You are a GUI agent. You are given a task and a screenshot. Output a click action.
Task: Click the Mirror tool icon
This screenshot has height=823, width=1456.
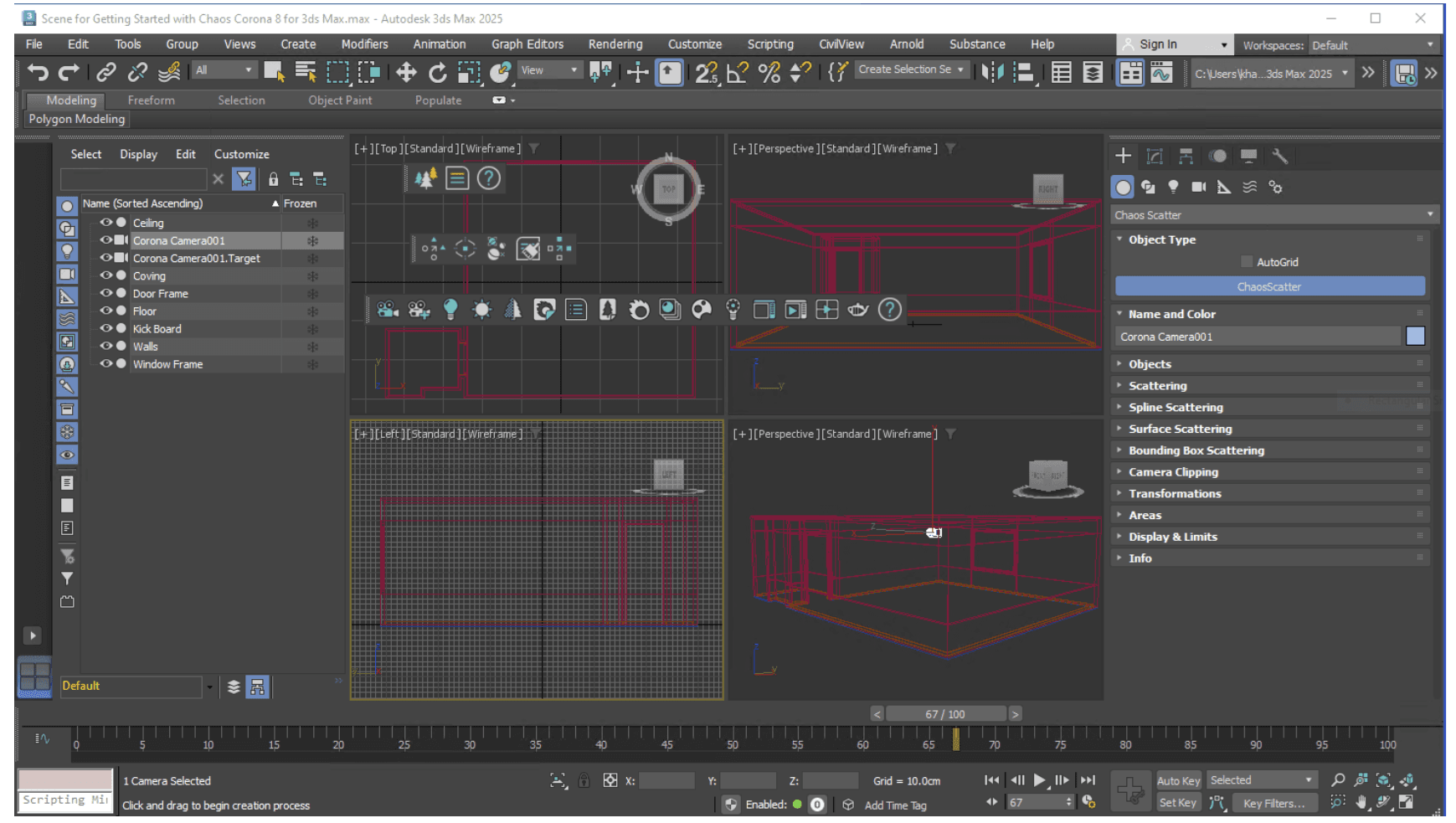click(991, 73)
